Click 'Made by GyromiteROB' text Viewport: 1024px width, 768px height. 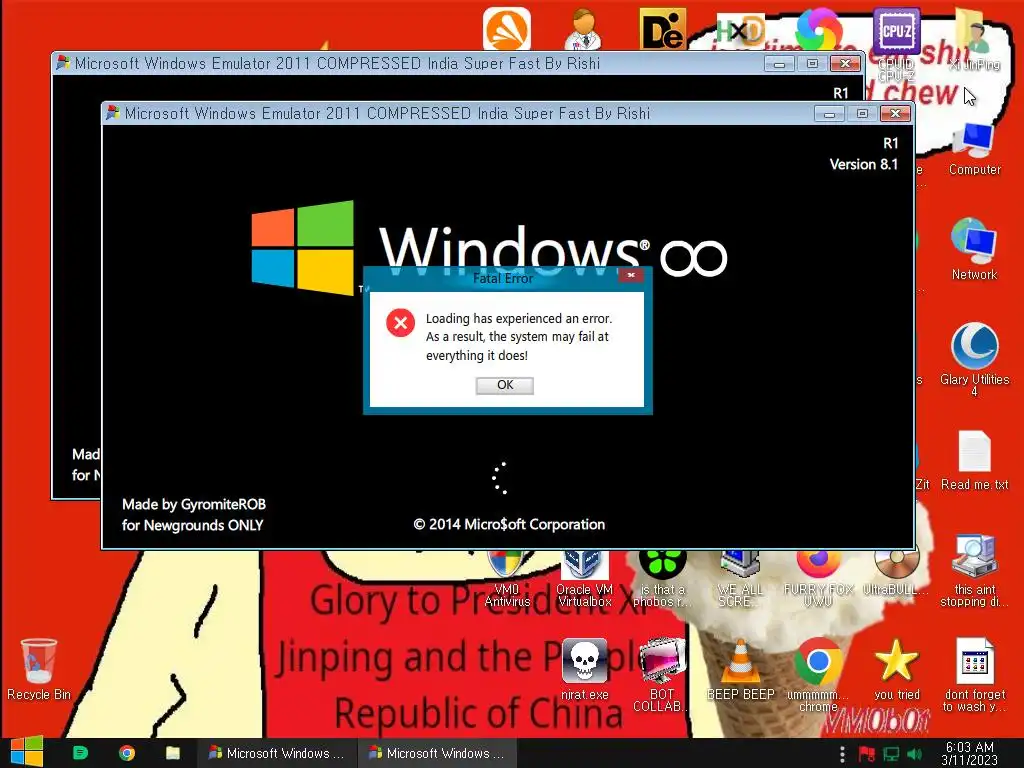194,504
